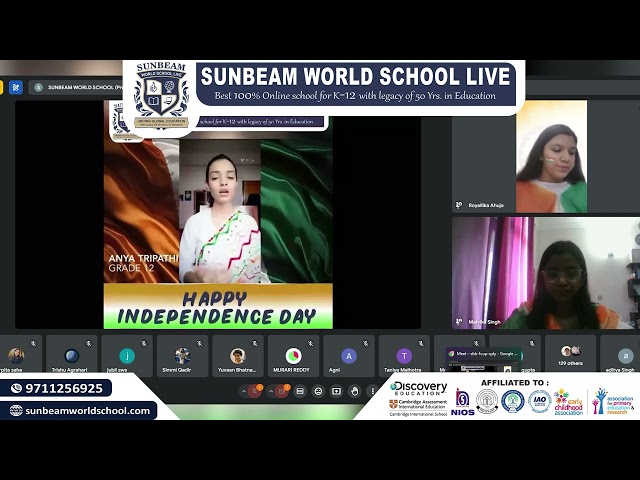640x480 pixels.
Task: Click the Meet window preview popup title
Action: coord(487,354)
